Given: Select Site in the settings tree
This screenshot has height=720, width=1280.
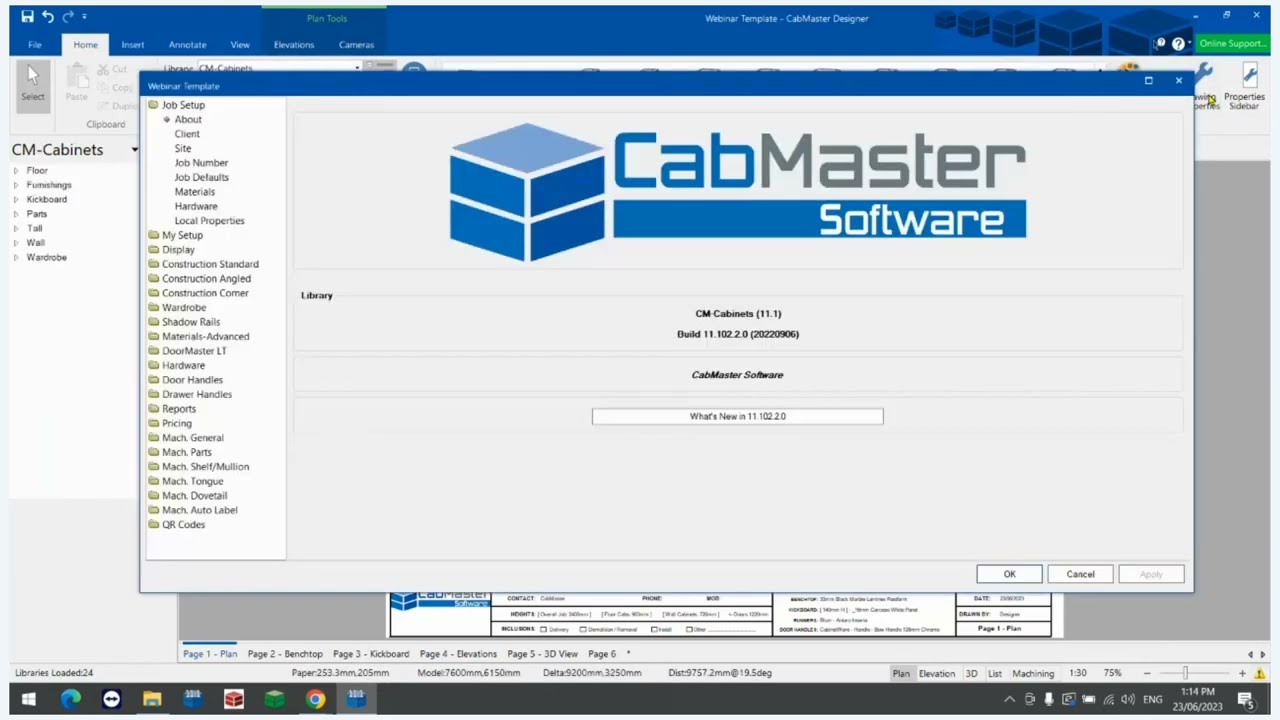Looking at the screenshot, I should click(183, 148).
